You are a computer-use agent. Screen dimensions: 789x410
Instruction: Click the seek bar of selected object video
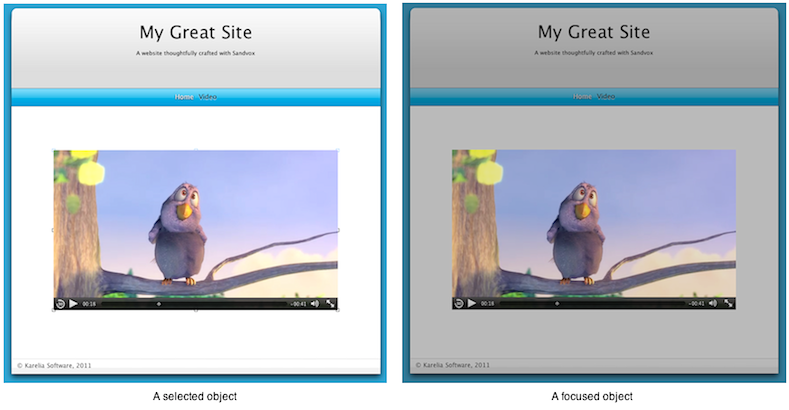(x=194, y=304)
